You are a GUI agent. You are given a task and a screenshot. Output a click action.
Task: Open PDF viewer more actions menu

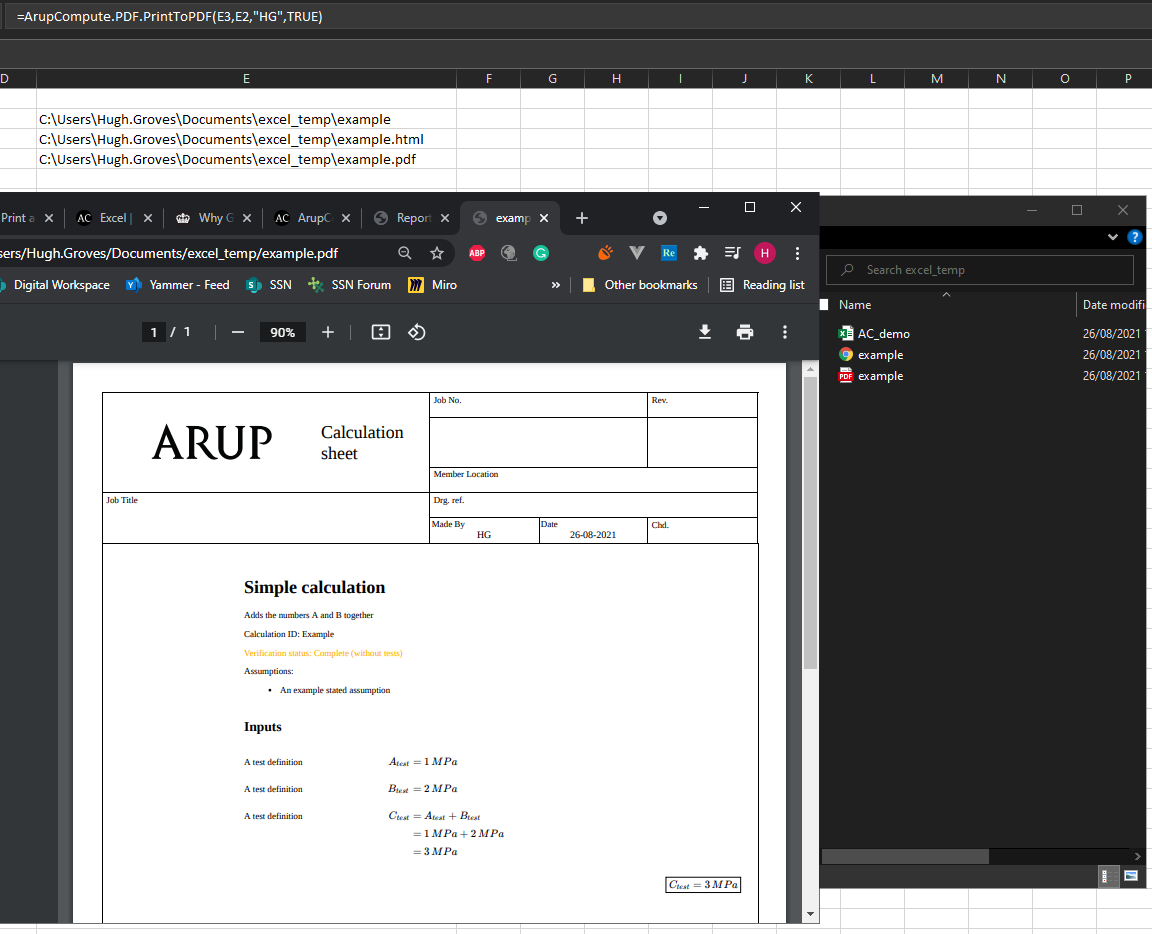point(785,332)
